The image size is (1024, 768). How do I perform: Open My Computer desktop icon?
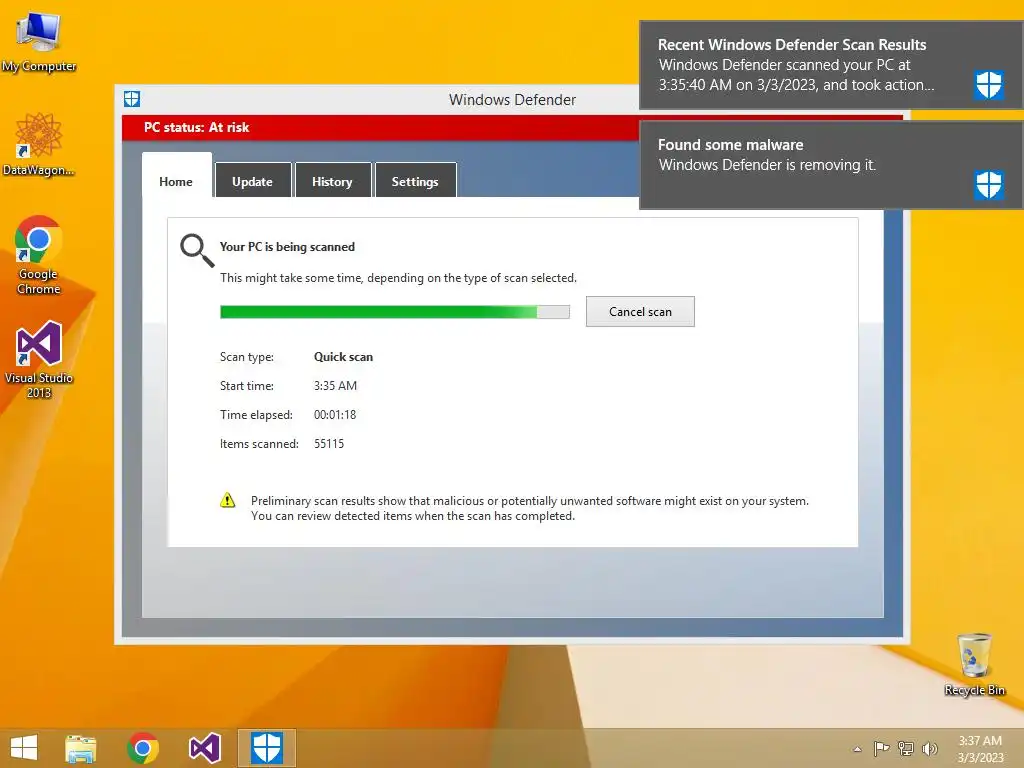[x=39, y=42]
